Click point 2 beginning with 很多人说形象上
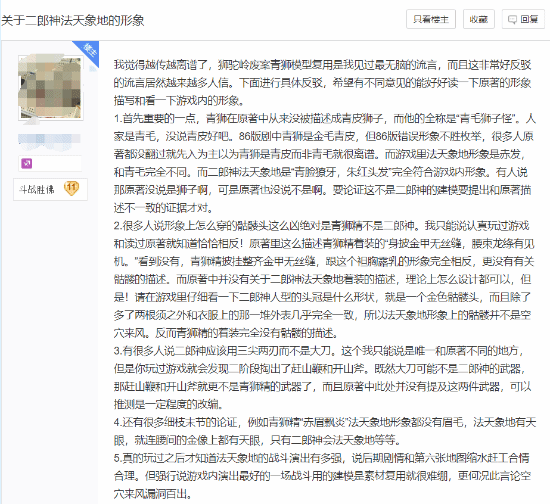 click(x=323, y=279)
